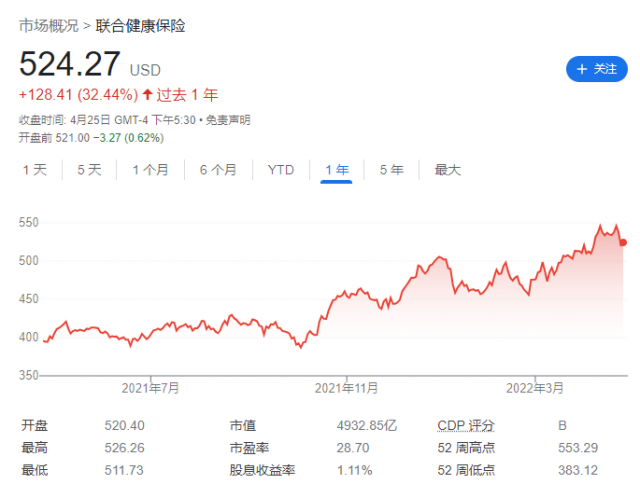This screenshot has width=640, height=484.
Task: Click the +128.41 (32.44%) yearly change
Action: [78, 95]
